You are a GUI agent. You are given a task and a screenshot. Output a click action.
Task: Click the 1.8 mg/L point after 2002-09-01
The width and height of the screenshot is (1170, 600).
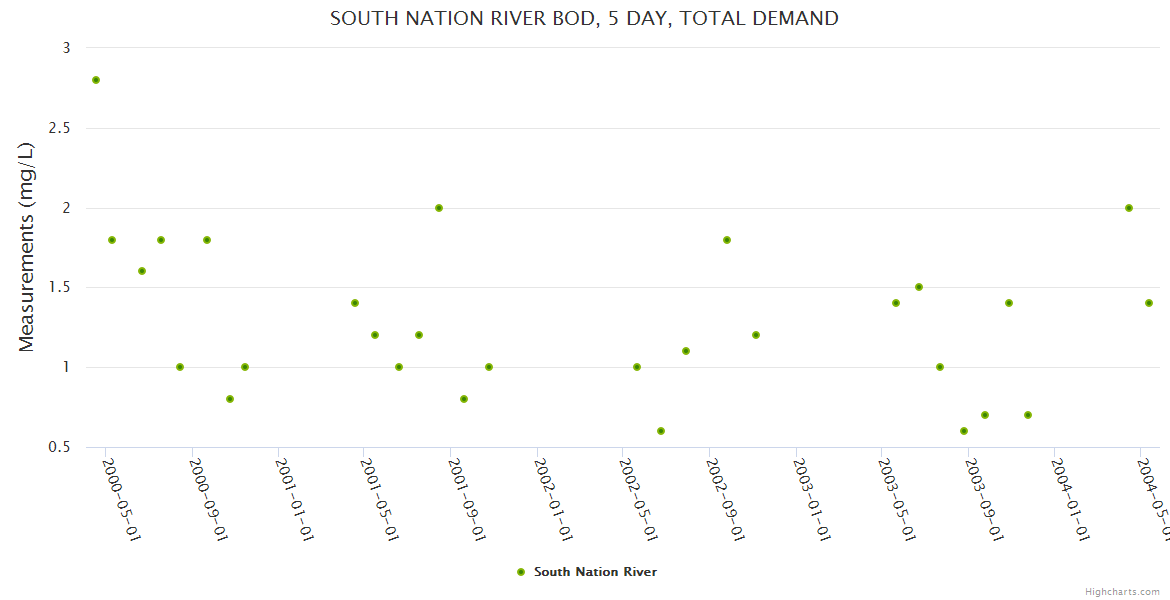coord(727,240)
